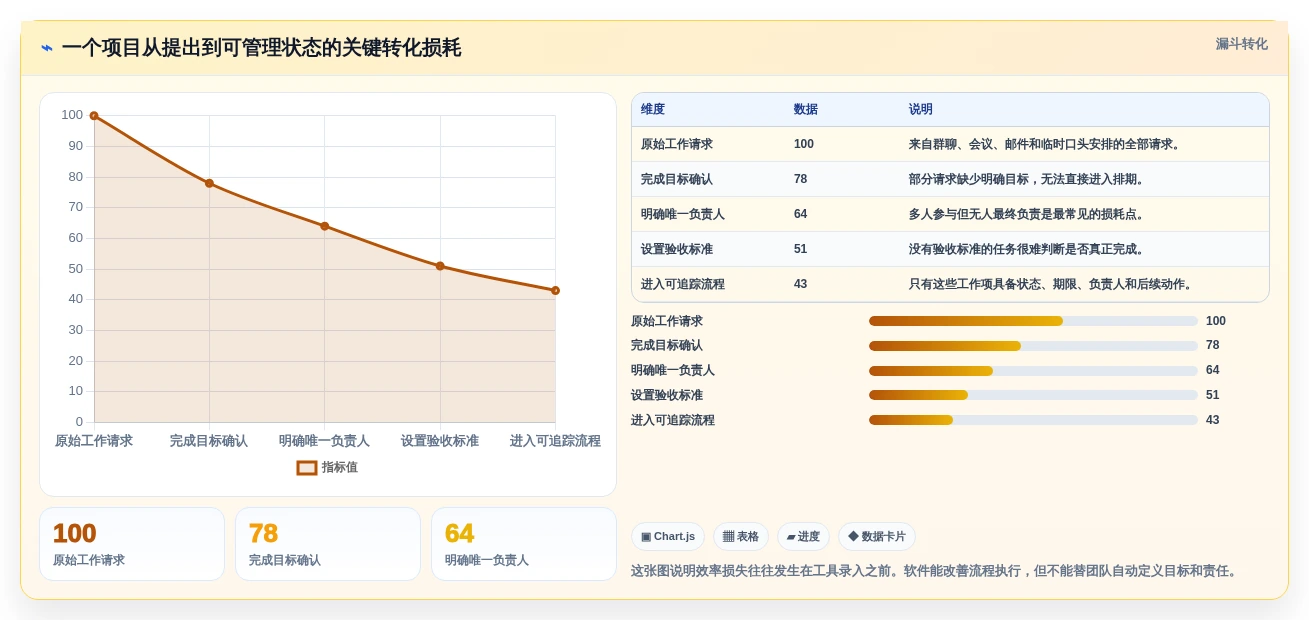Click the 漏斗转化 tag in header
The width and height of the screenshot is (1309, 620).
(1241, 44)
